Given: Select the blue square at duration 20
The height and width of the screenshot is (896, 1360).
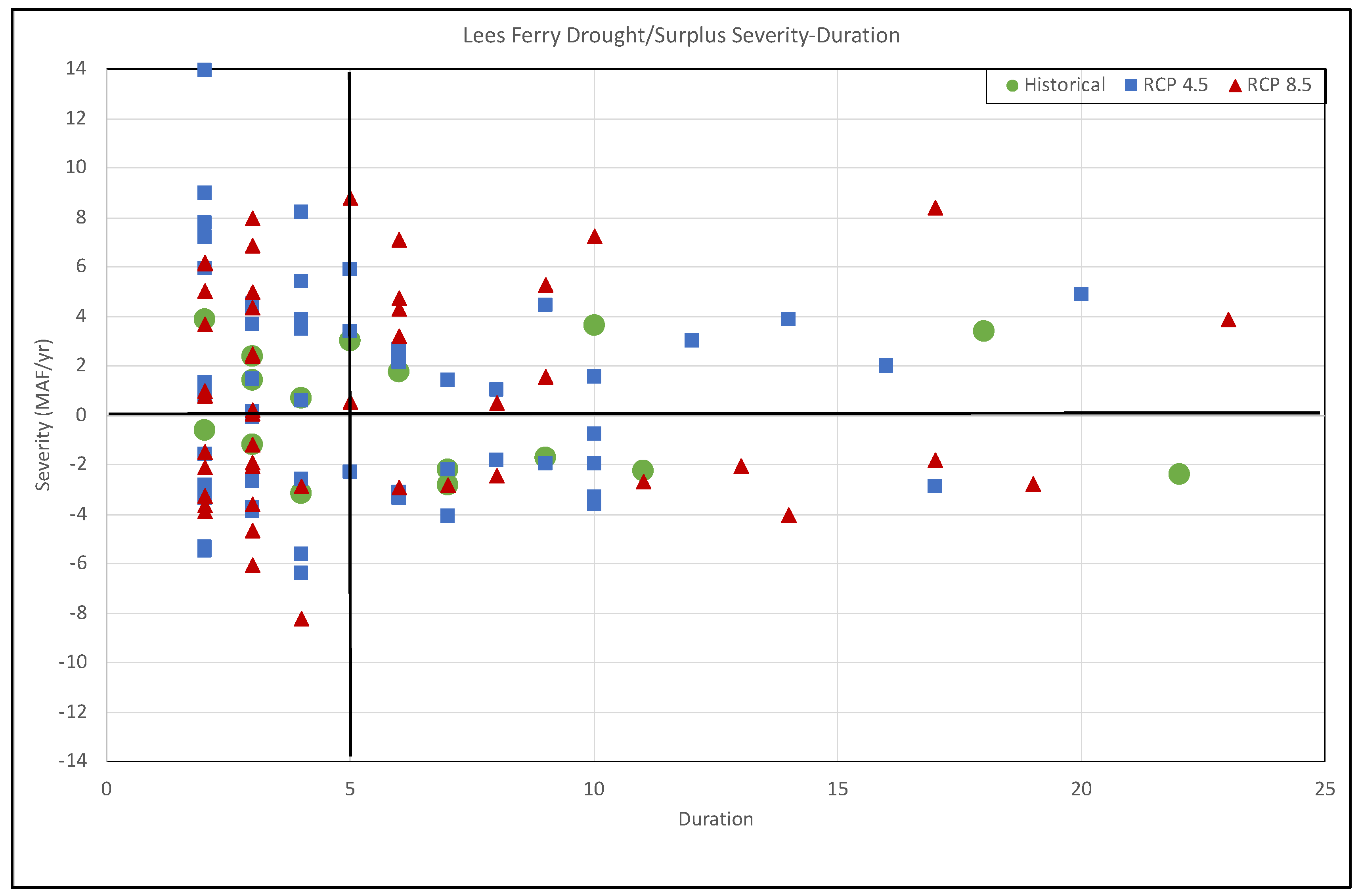Looking at the screenshot, I should click(1081, 294).
